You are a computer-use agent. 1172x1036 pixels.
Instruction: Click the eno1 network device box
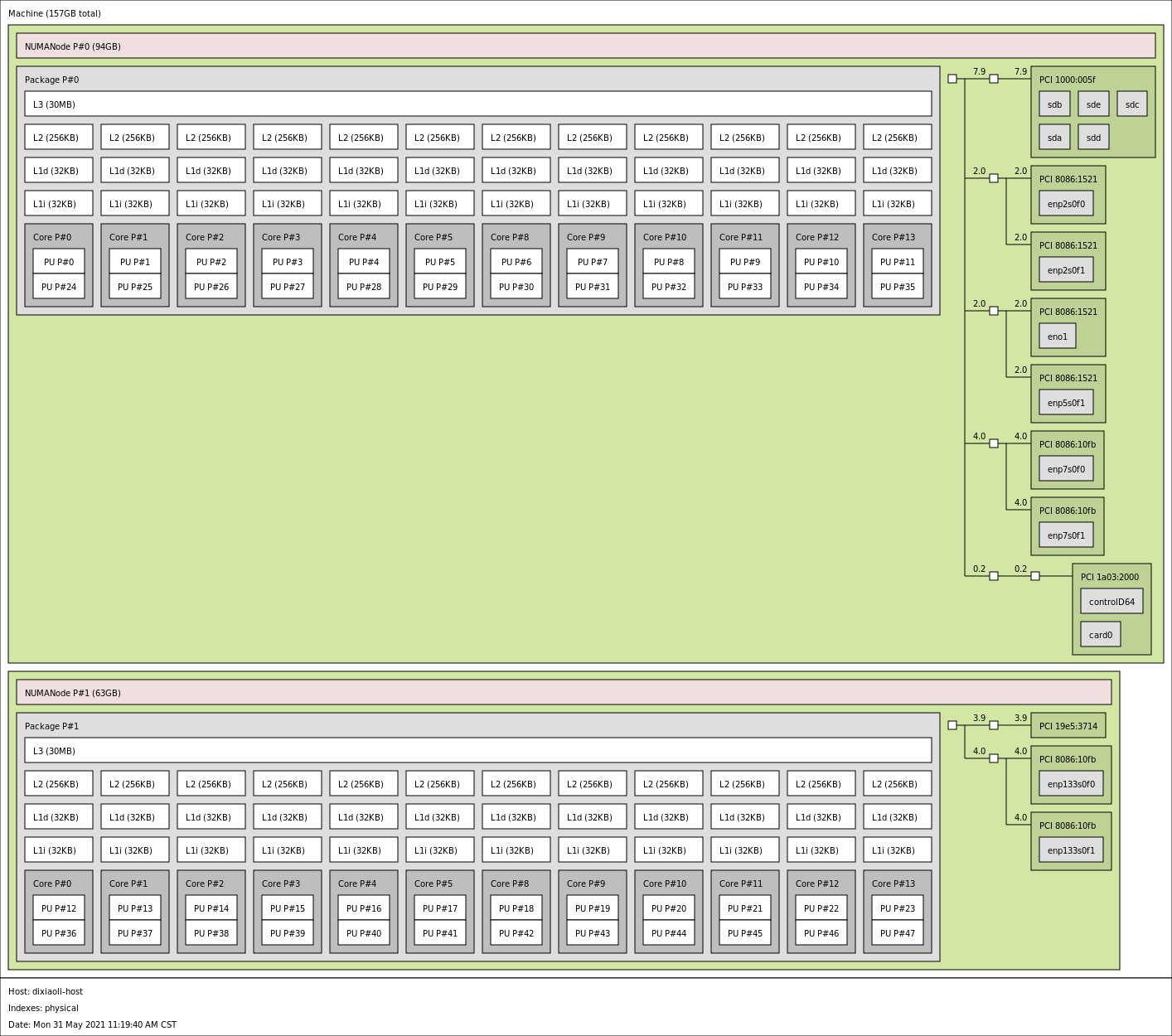(1058, 336)
